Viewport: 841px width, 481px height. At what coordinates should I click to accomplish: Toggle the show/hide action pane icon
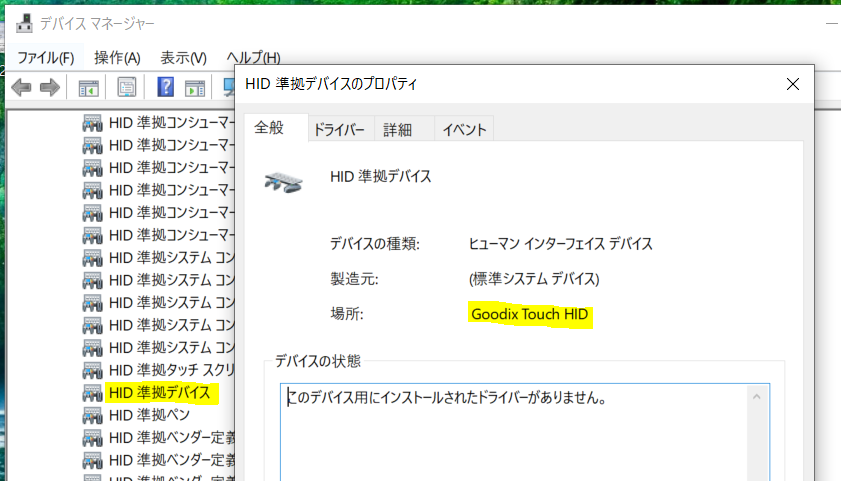tap(195, 88)
